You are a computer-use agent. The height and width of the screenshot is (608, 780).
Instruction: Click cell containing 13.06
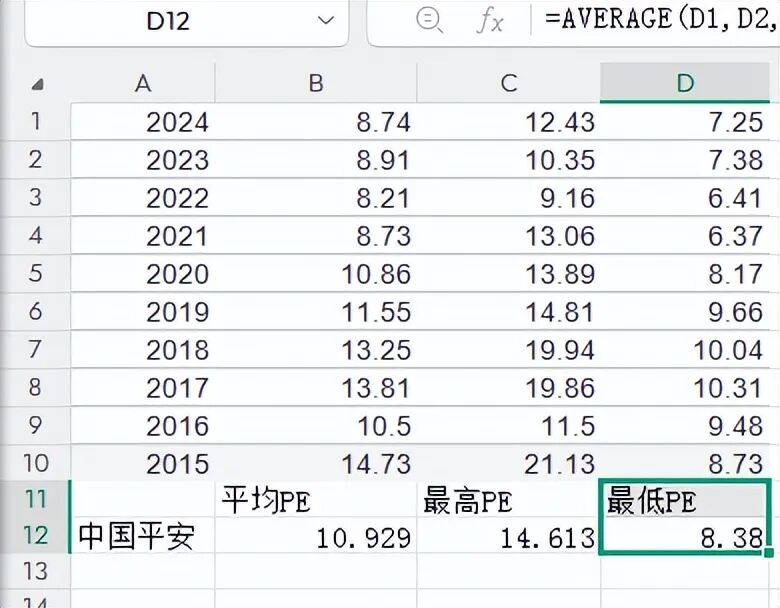point(508,235)
